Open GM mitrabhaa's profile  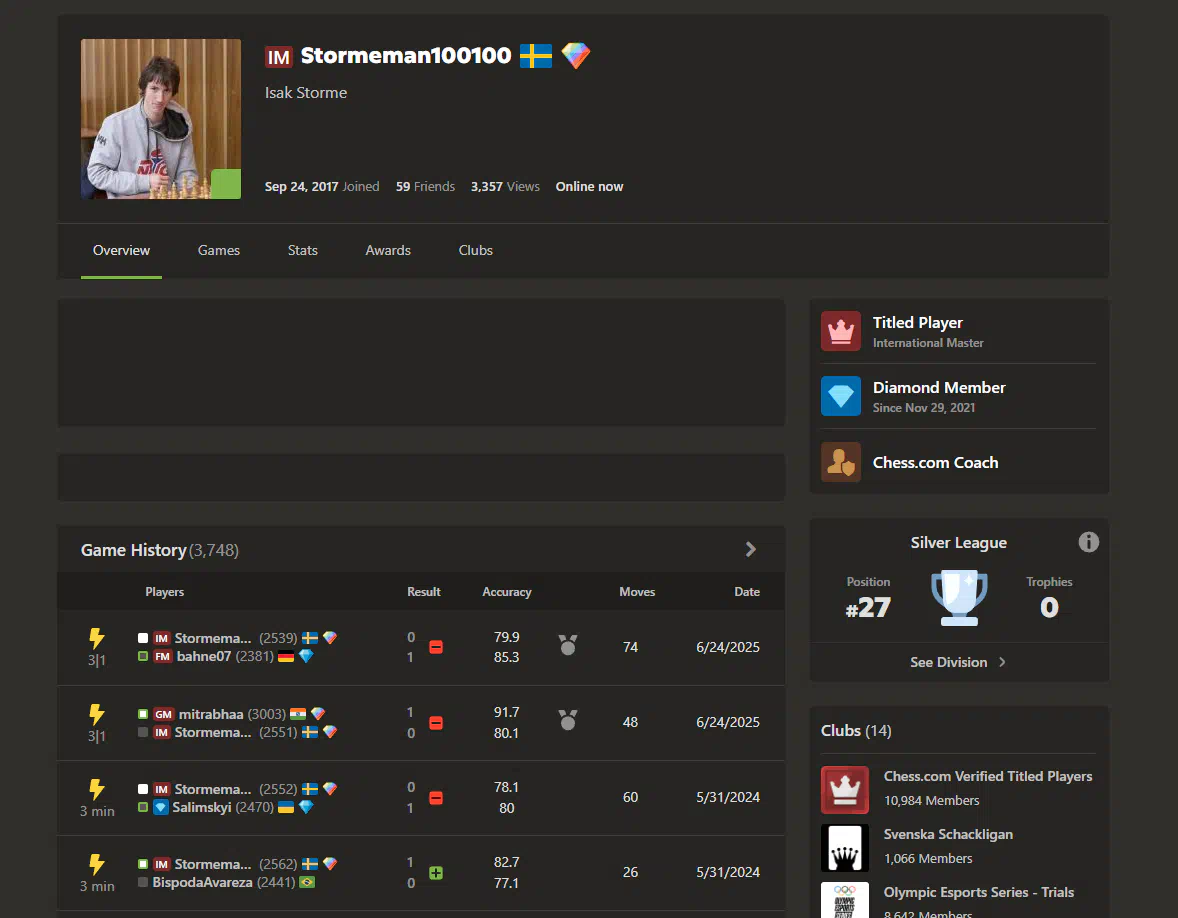pos(211,714)
